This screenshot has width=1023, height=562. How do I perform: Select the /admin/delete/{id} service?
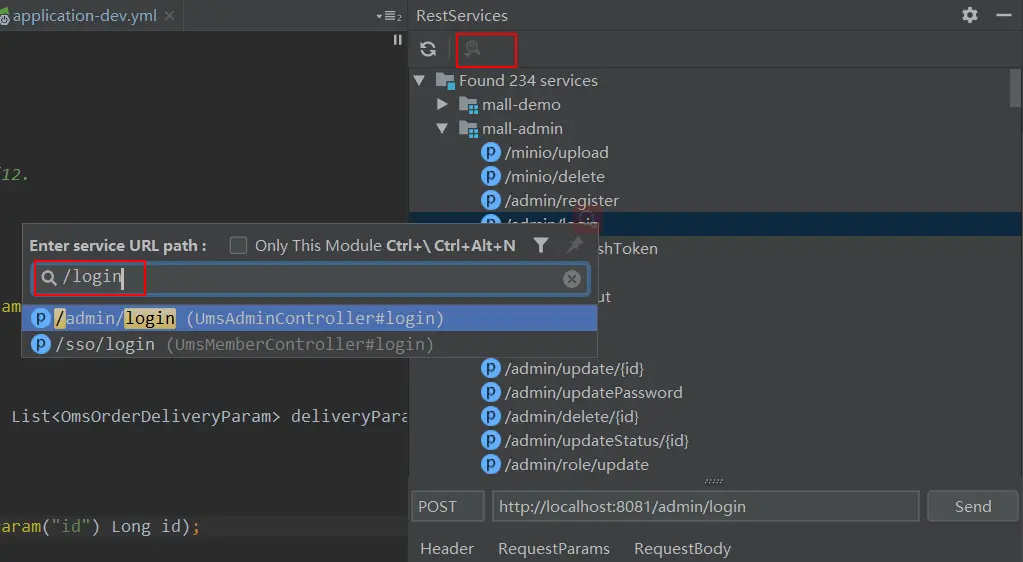572,416
